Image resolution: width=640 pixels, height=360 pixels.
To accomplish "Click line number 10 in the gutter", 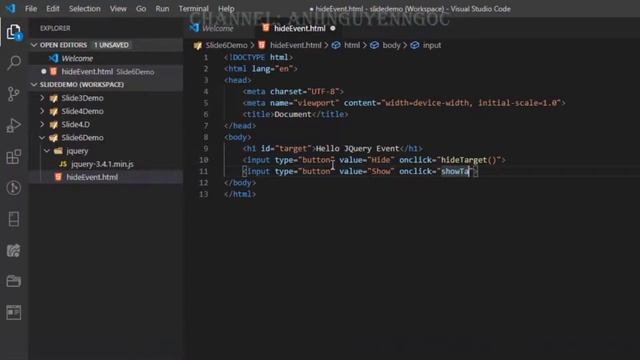I will (204, 160).
